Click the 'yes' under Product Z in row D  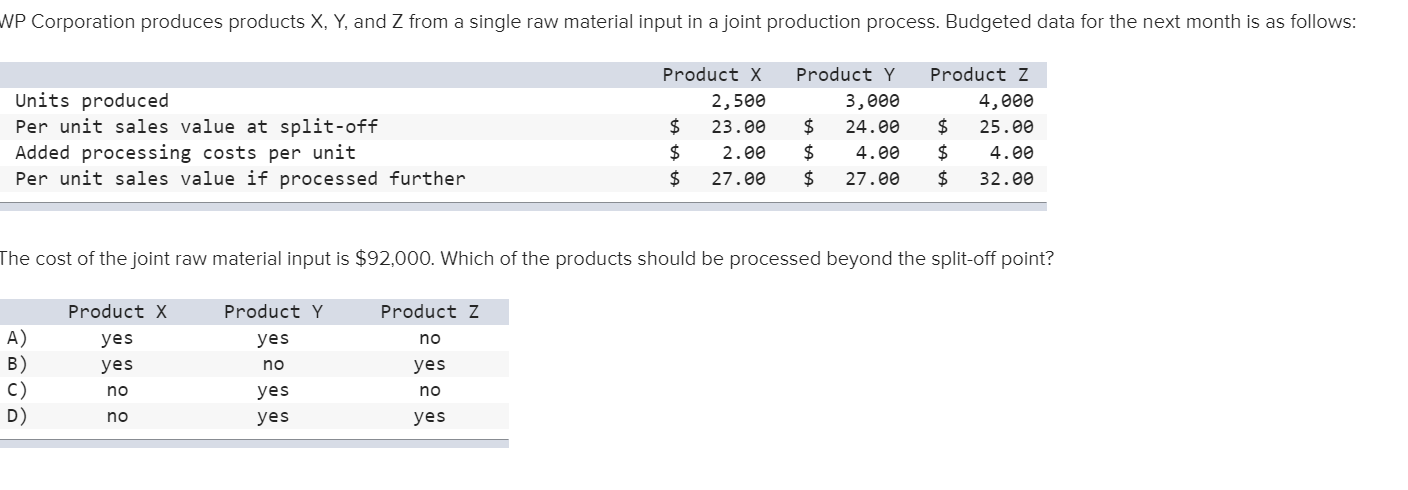coord(430,417)
